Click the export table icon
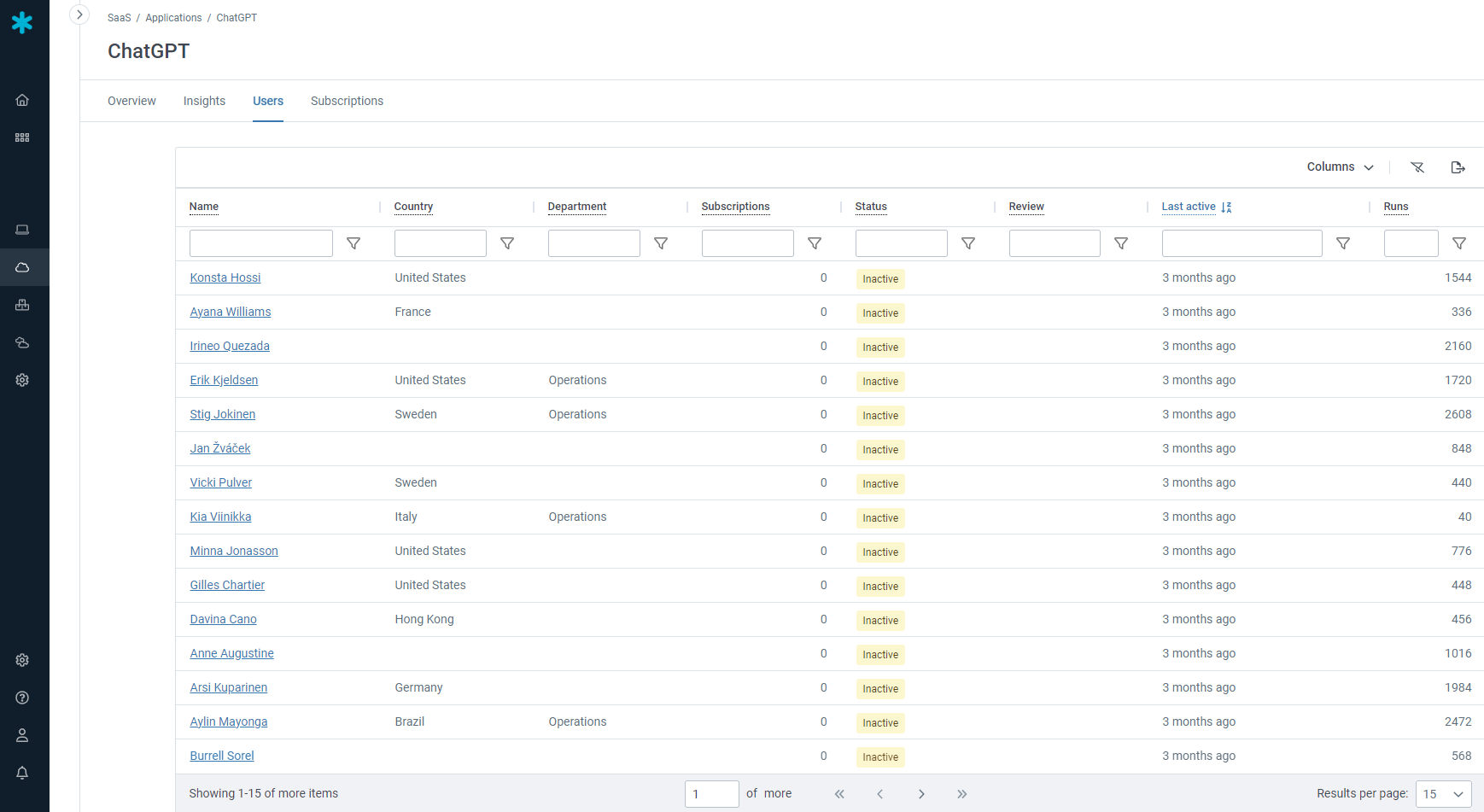1484x812 pixels. (x=1458, y=167)
